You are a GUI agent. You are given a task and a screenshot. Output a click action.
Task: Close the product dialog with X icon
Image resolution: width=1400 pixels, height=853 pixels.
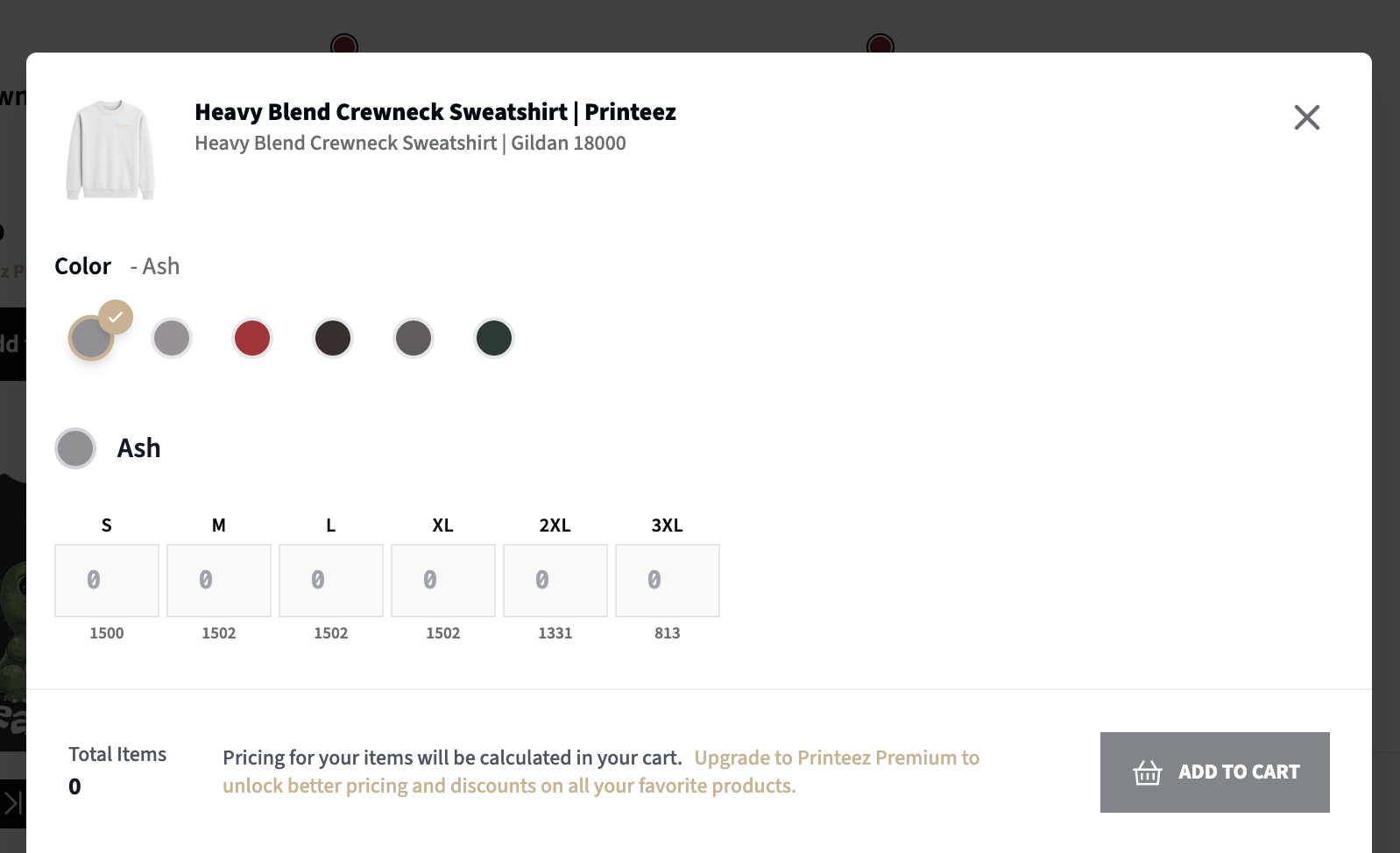click(1306, 117)
